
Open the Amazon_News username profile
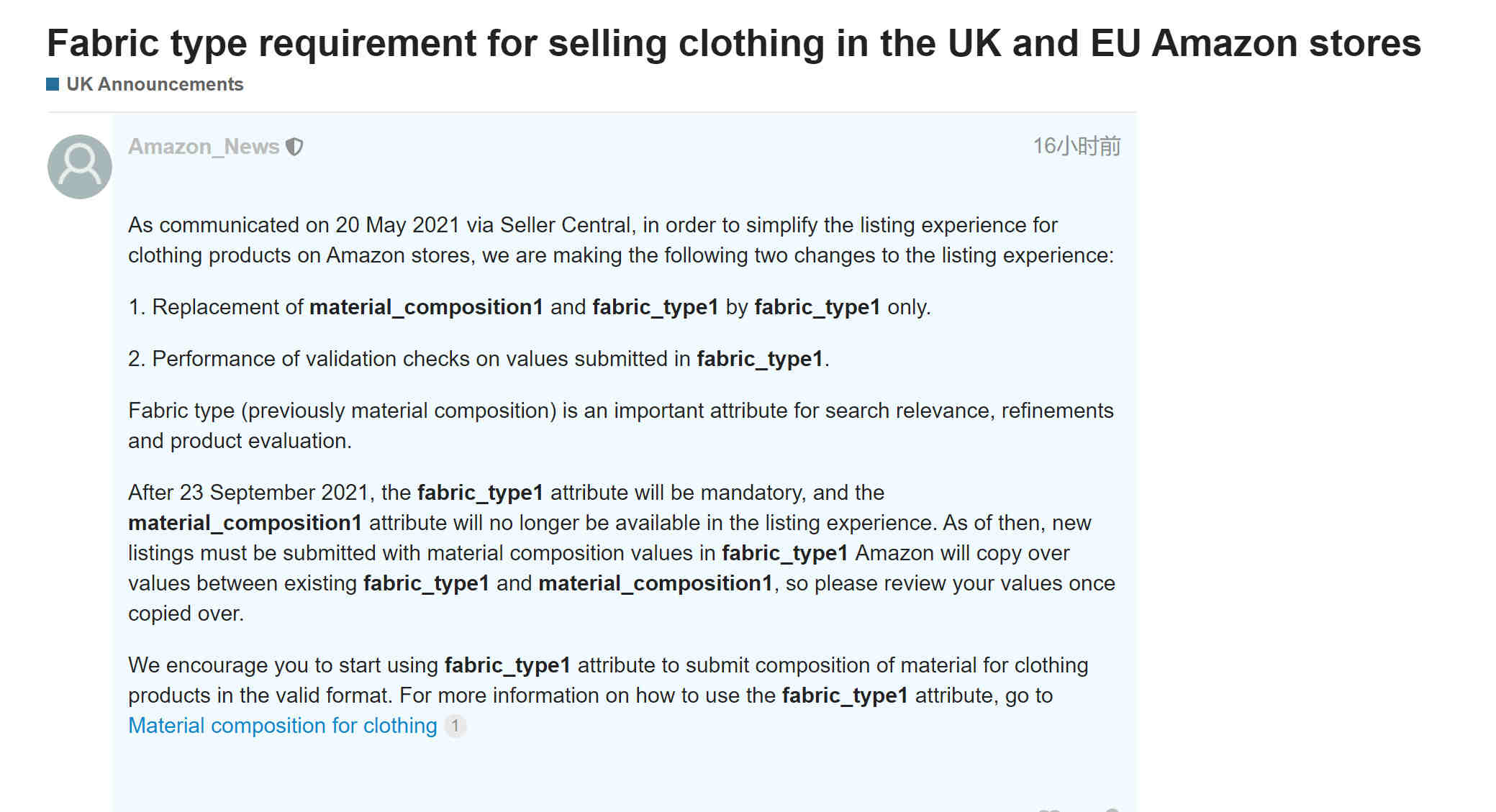click(x=204, y=147)
